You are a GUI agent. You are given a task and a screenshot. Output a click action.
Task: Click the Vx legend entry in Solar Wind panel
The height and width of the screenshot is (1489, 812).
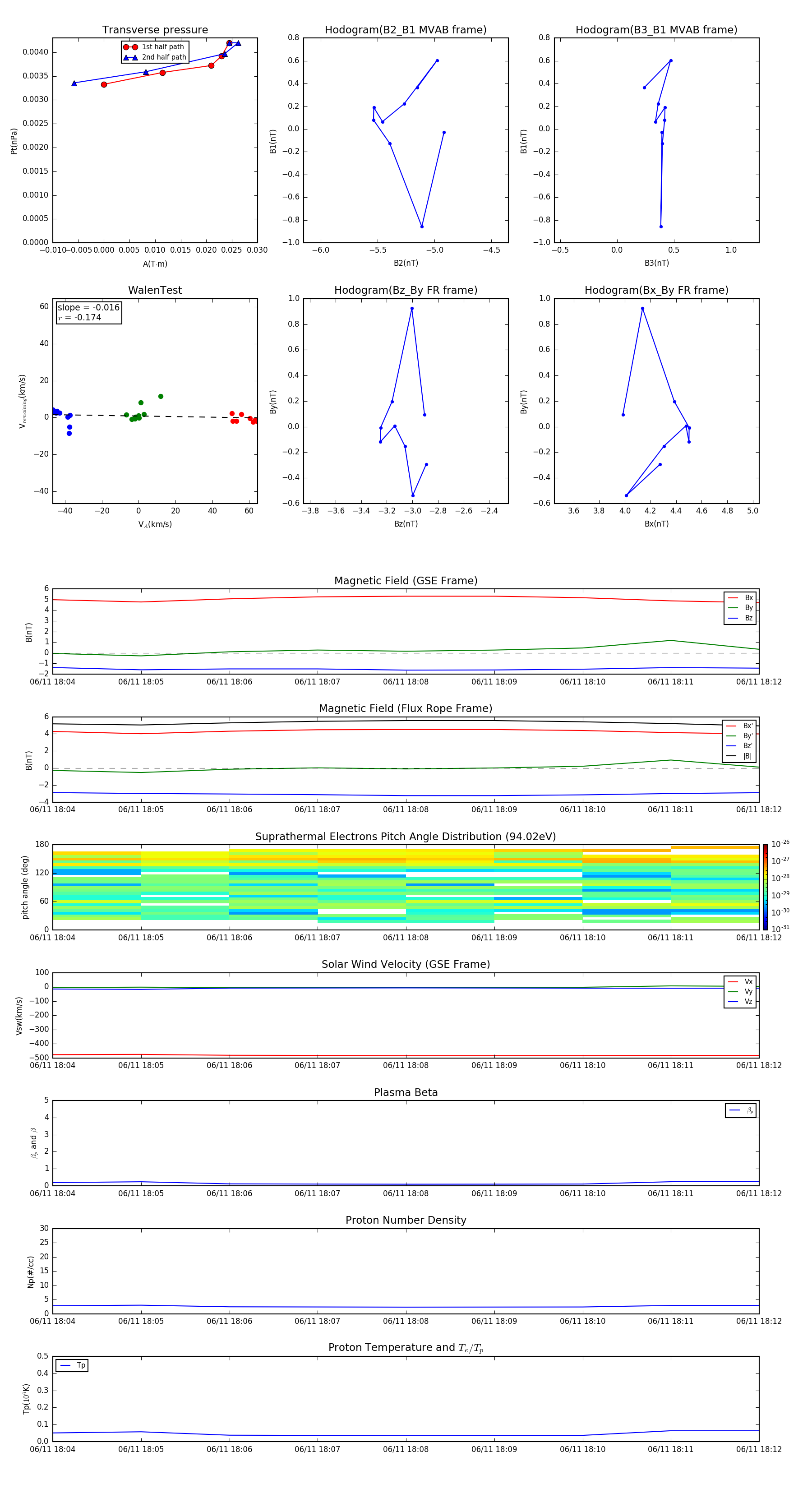pos(740,981)
